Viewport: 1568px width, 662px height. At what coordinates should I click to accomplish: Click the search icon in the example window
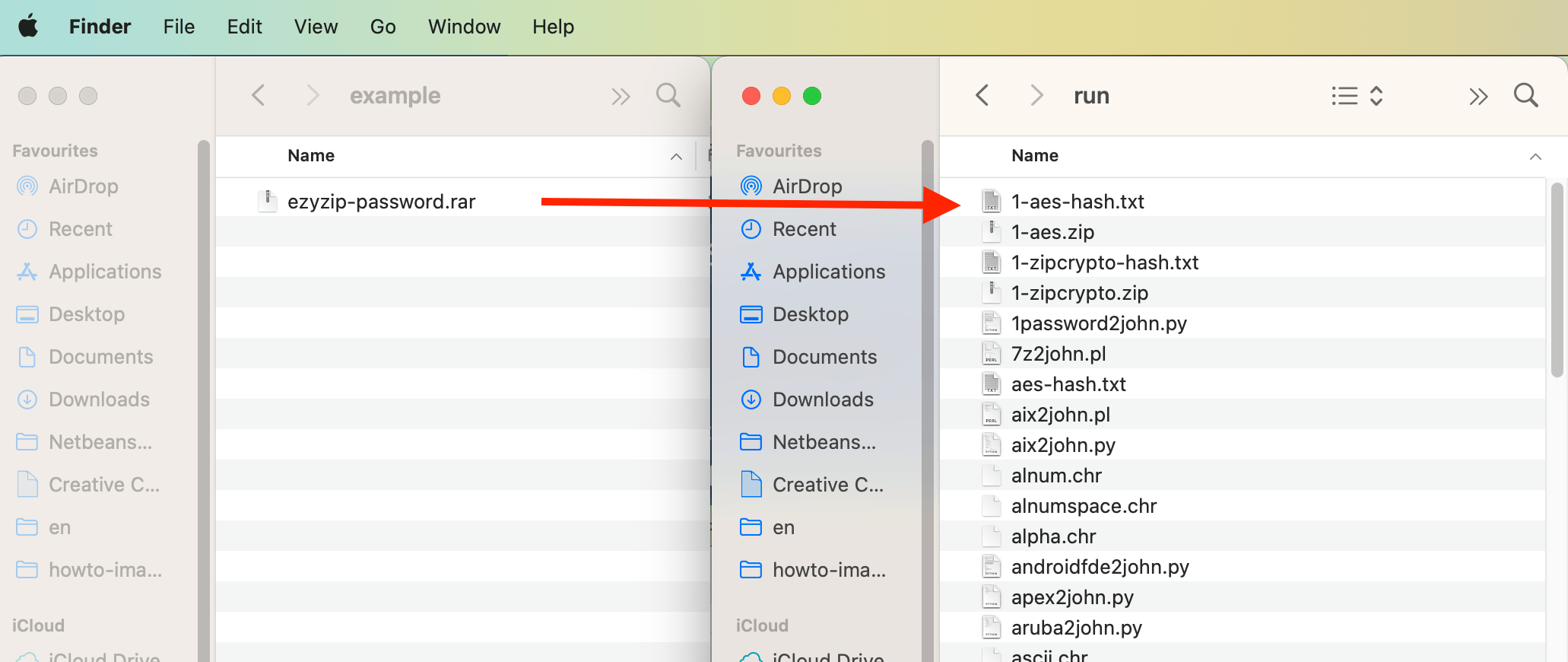668,96
